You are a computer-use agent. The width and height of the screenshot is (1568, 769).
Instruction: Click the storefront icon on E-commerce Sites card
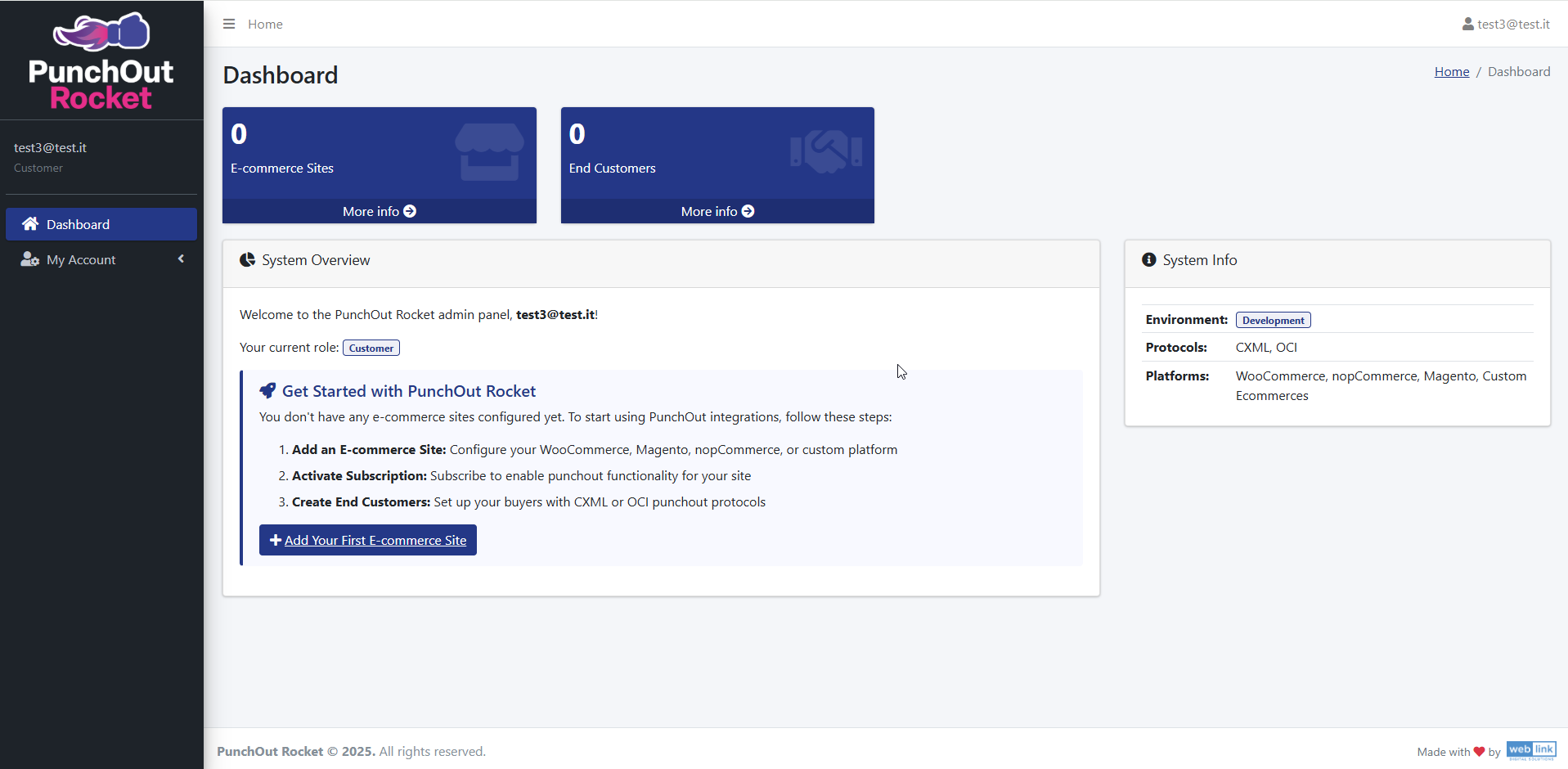(x=489, y=152)
